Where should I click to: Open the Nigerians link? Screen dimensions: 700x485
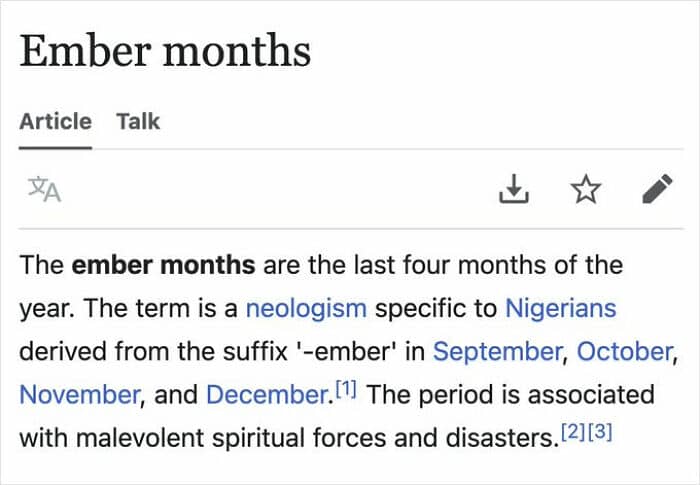(x=560, y=308)
